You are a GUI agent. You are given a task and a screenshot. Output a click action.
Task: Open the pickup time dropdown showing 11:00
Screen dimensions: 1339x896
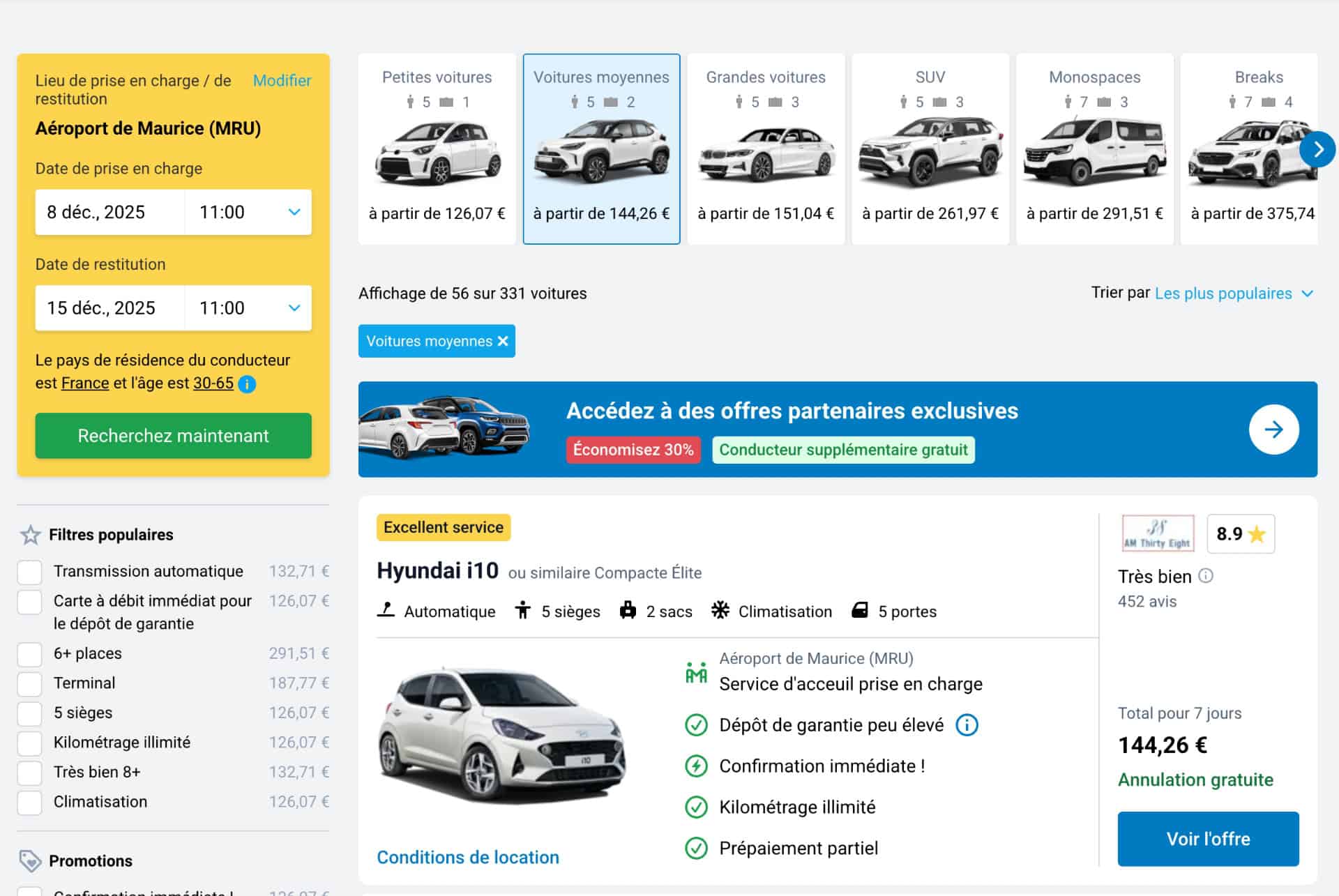248,212
